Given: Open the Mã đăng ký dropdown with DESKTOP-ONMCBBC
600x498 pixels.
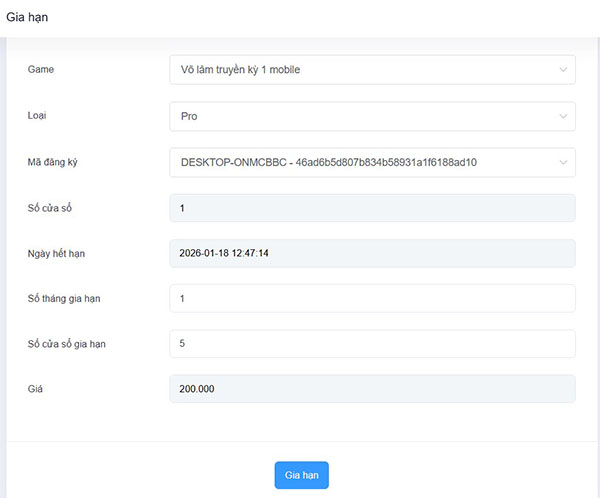Looking at the screenshot, I should (360, 162).
